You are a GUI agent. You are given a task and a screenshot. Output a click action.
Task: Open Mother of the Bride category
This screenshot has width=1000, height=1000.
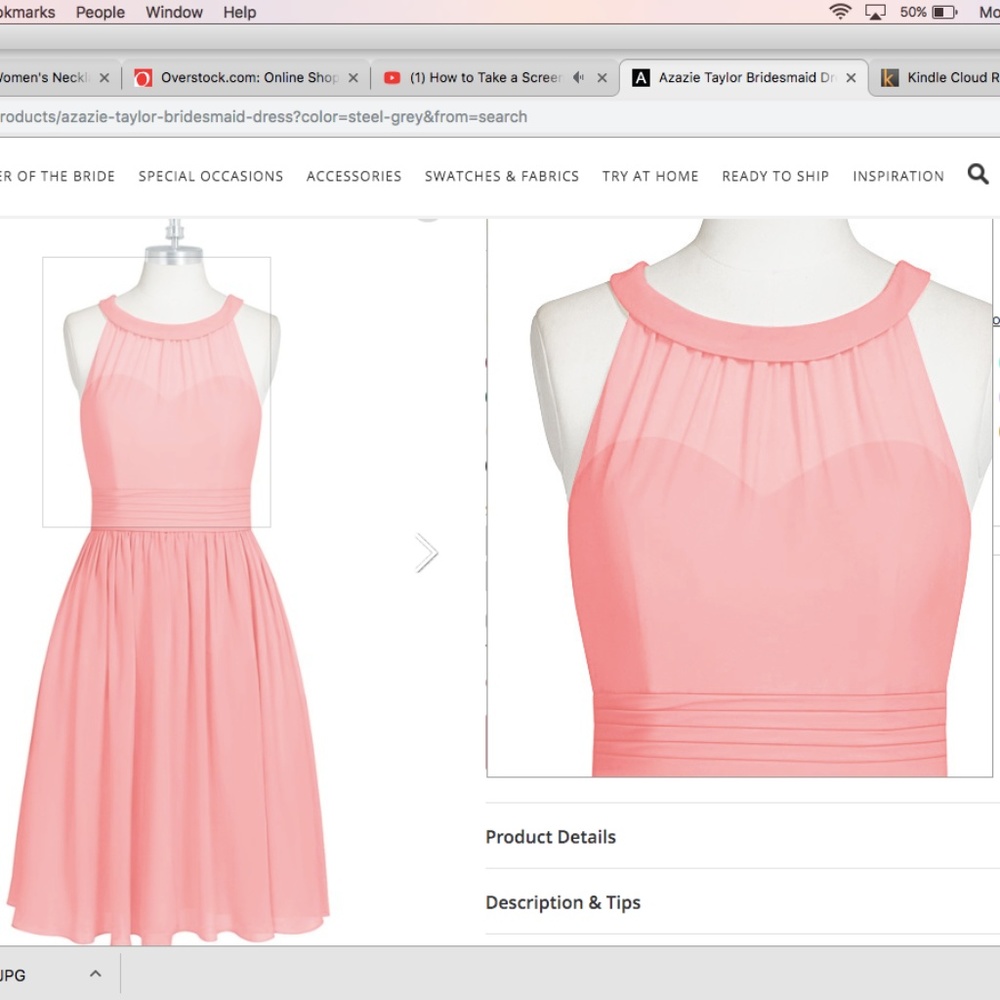[x=57, y=176]
